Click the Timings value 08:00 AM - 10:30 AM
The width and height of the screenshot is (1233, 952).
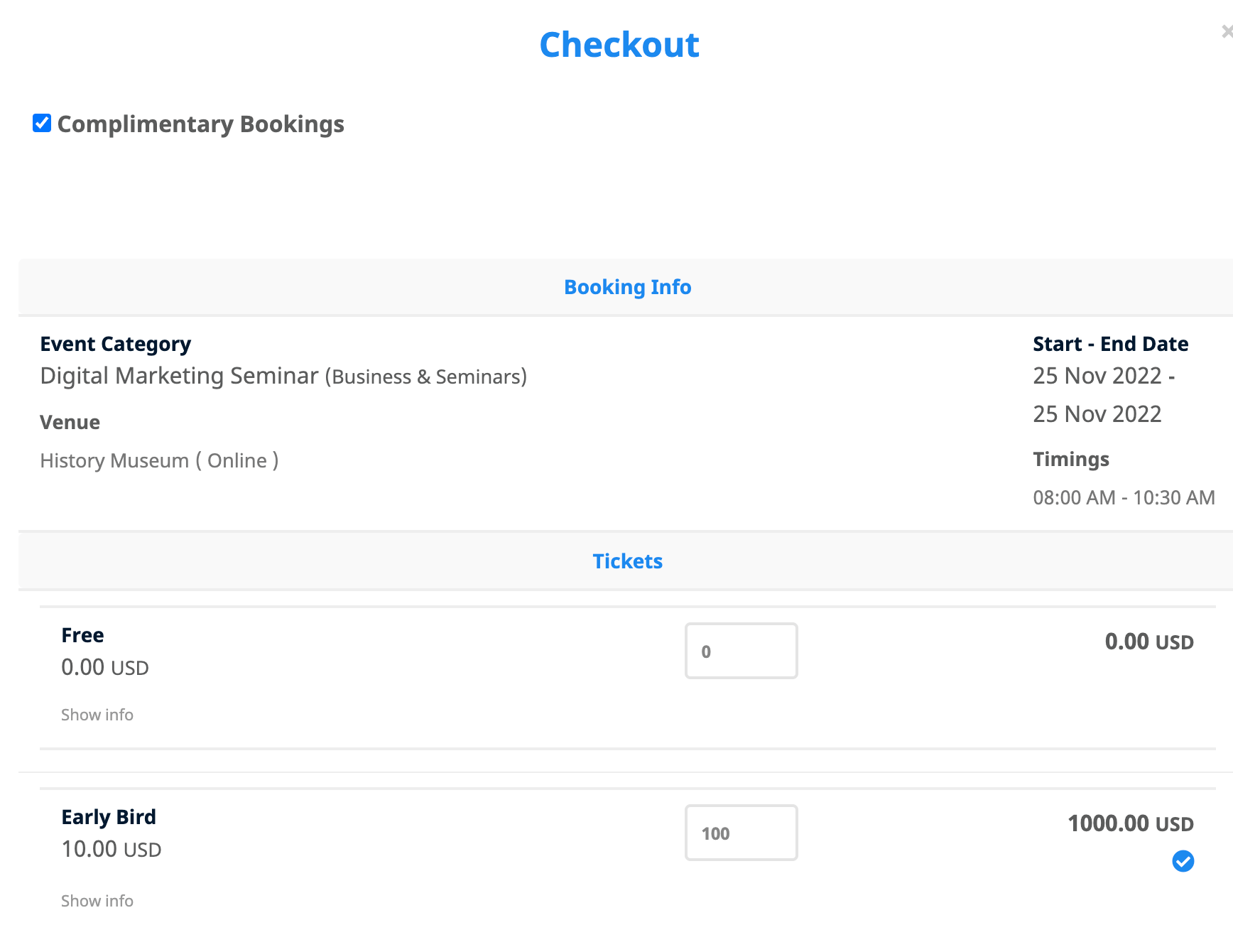point(1124,497)
